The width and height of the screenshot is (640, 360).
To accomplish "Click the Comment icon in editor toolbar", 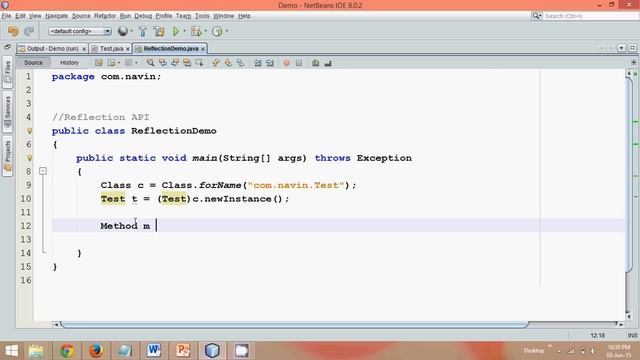I will point(316,63).
